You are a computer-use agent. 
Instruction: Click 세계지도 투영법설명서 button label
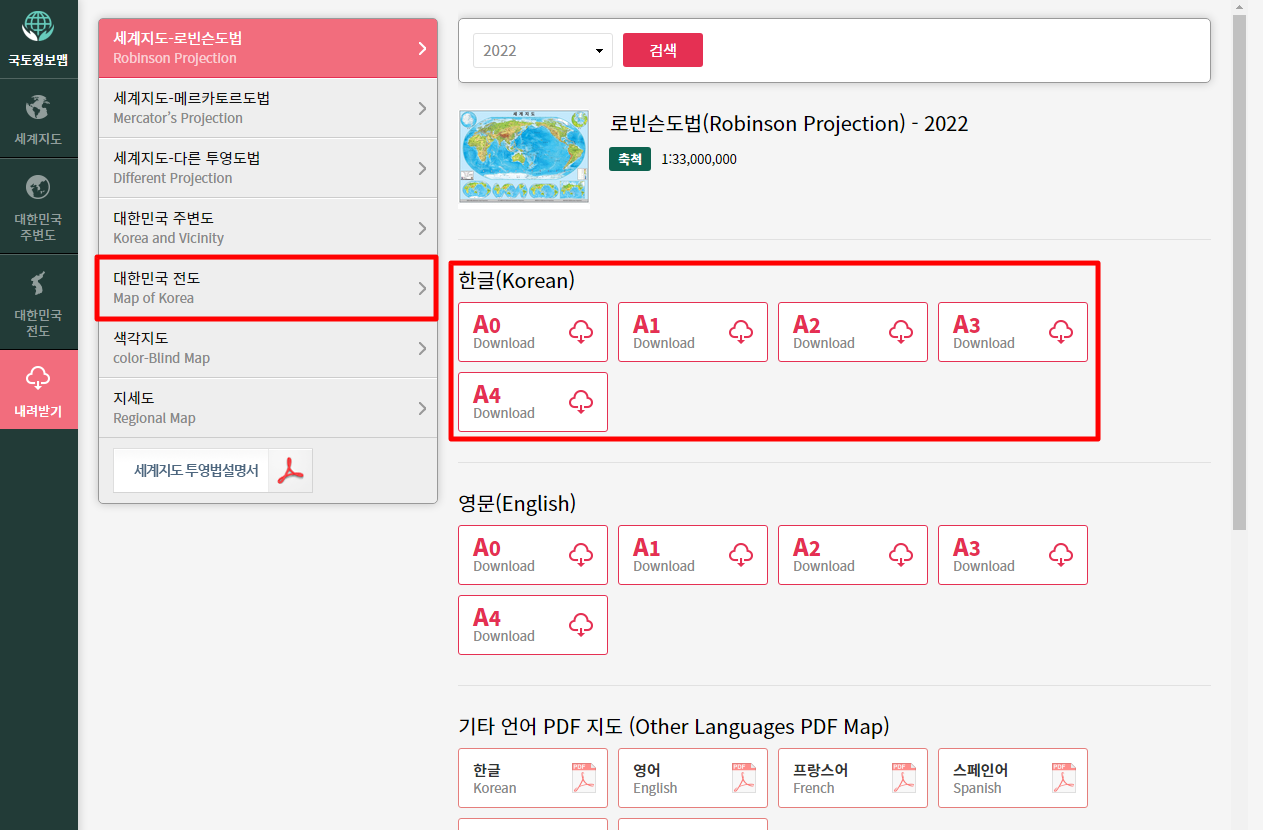(196, 470)
